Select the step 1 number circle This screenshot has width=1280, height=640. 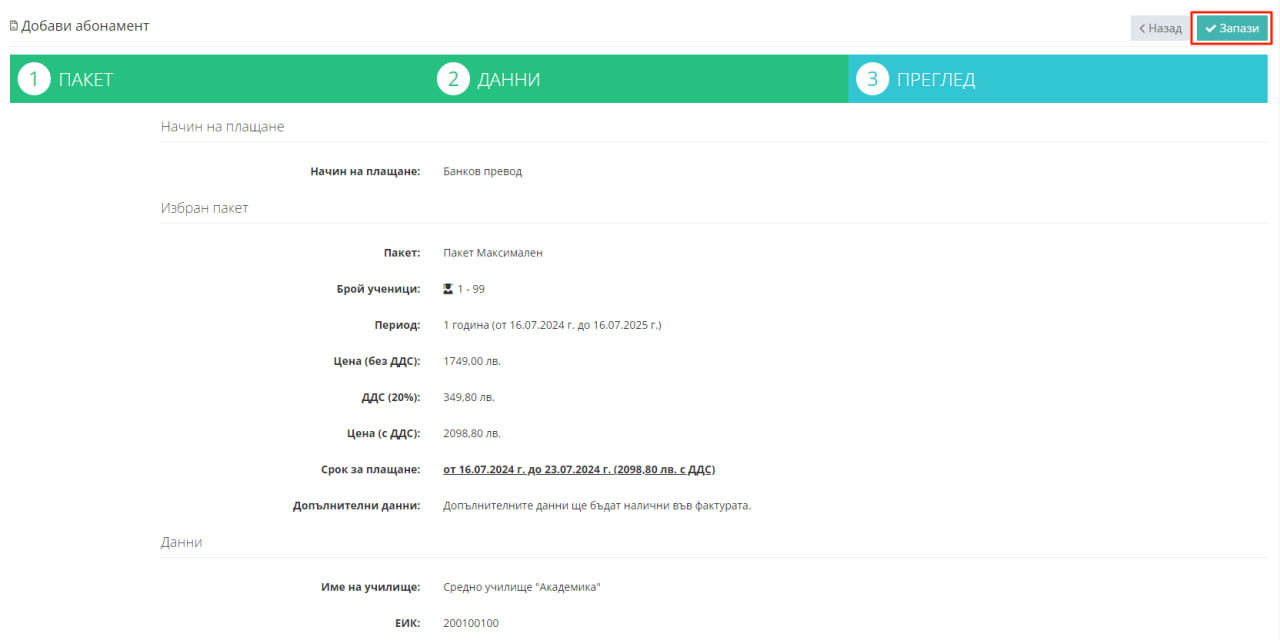[x=34, y=80]
